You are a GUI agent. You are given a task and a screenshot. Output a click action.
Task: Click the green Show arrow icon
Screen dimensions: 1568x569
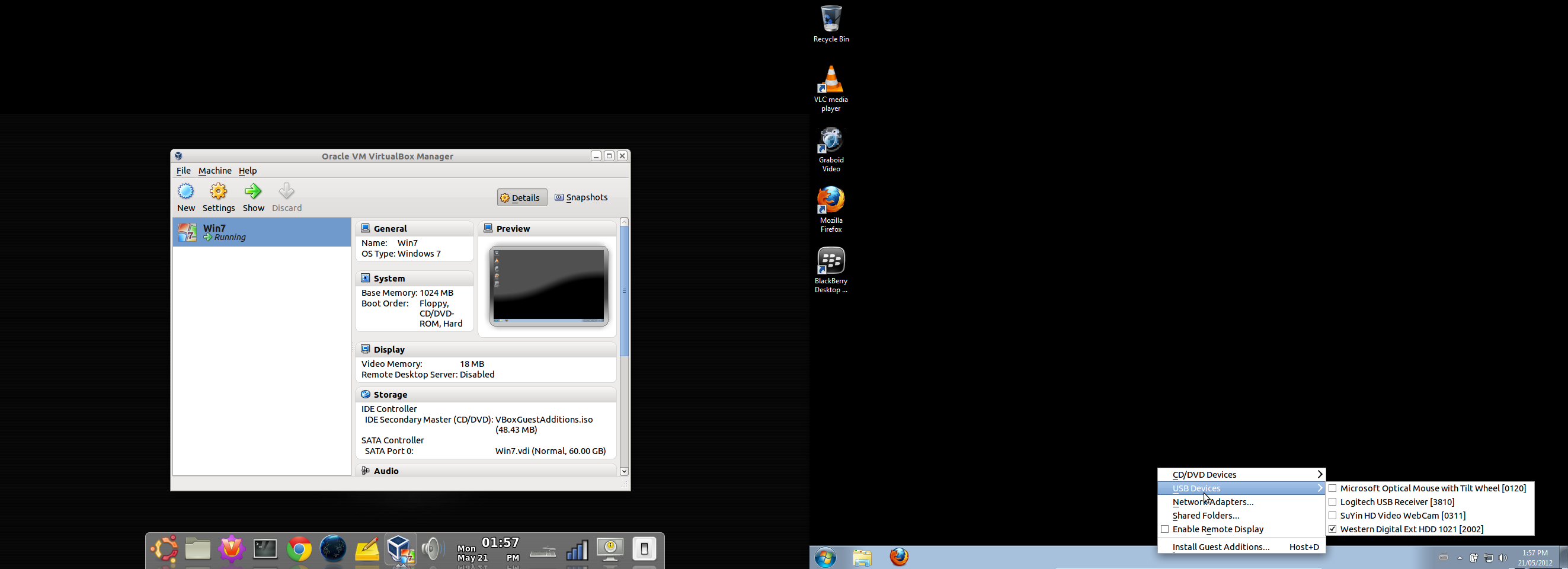coord(253,191)
